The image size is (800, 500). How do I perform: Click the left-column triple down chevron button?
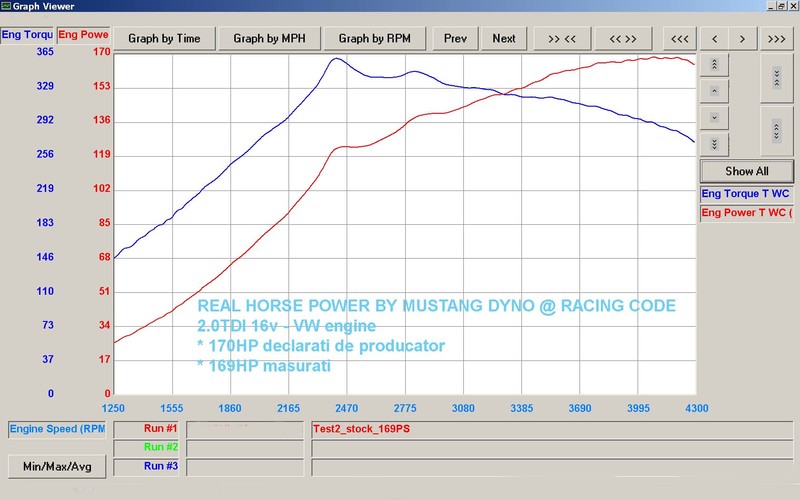(714, 144)
